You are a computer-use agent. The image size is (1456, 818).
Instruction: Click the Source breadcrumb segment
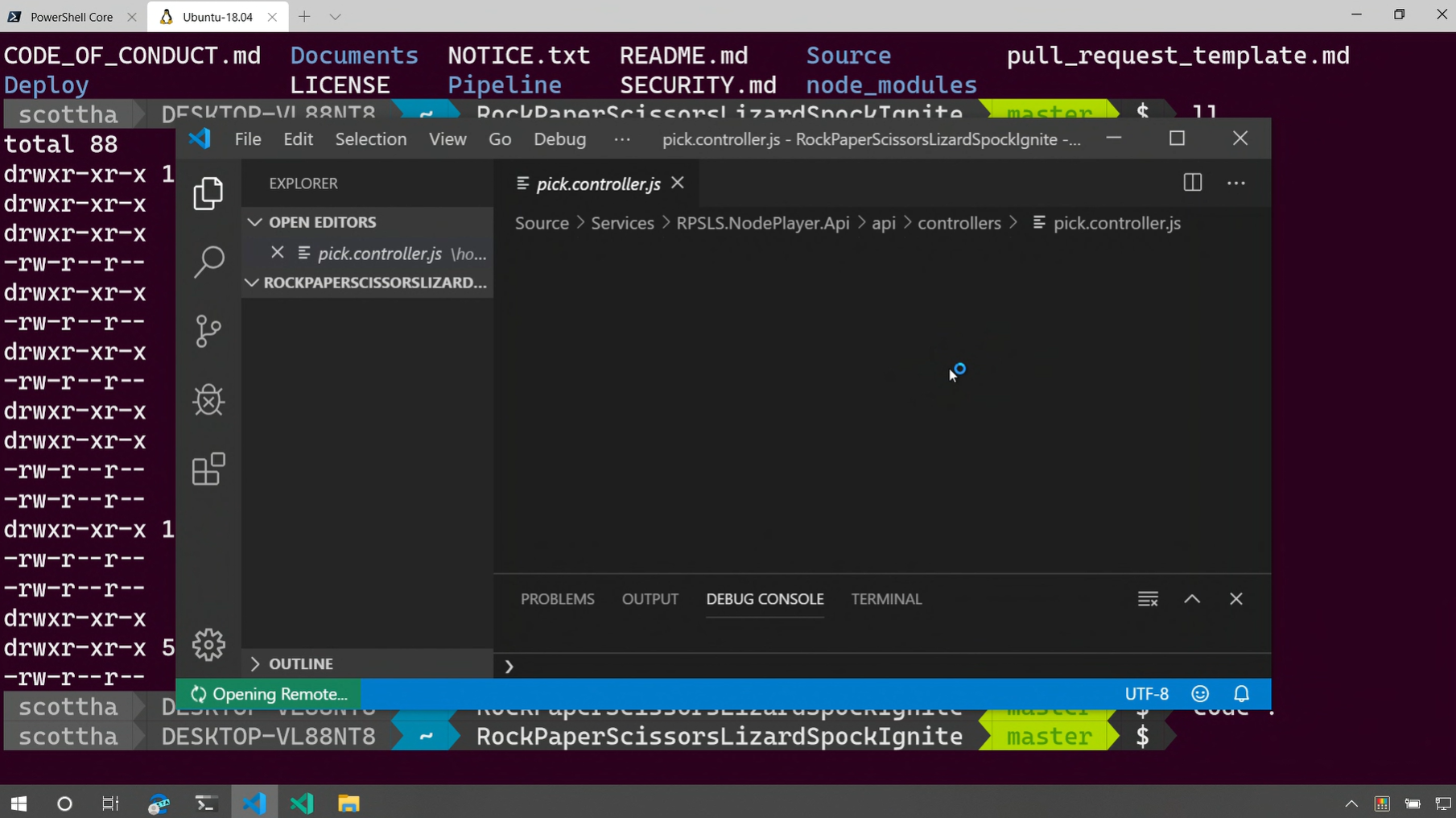point(542,223)
